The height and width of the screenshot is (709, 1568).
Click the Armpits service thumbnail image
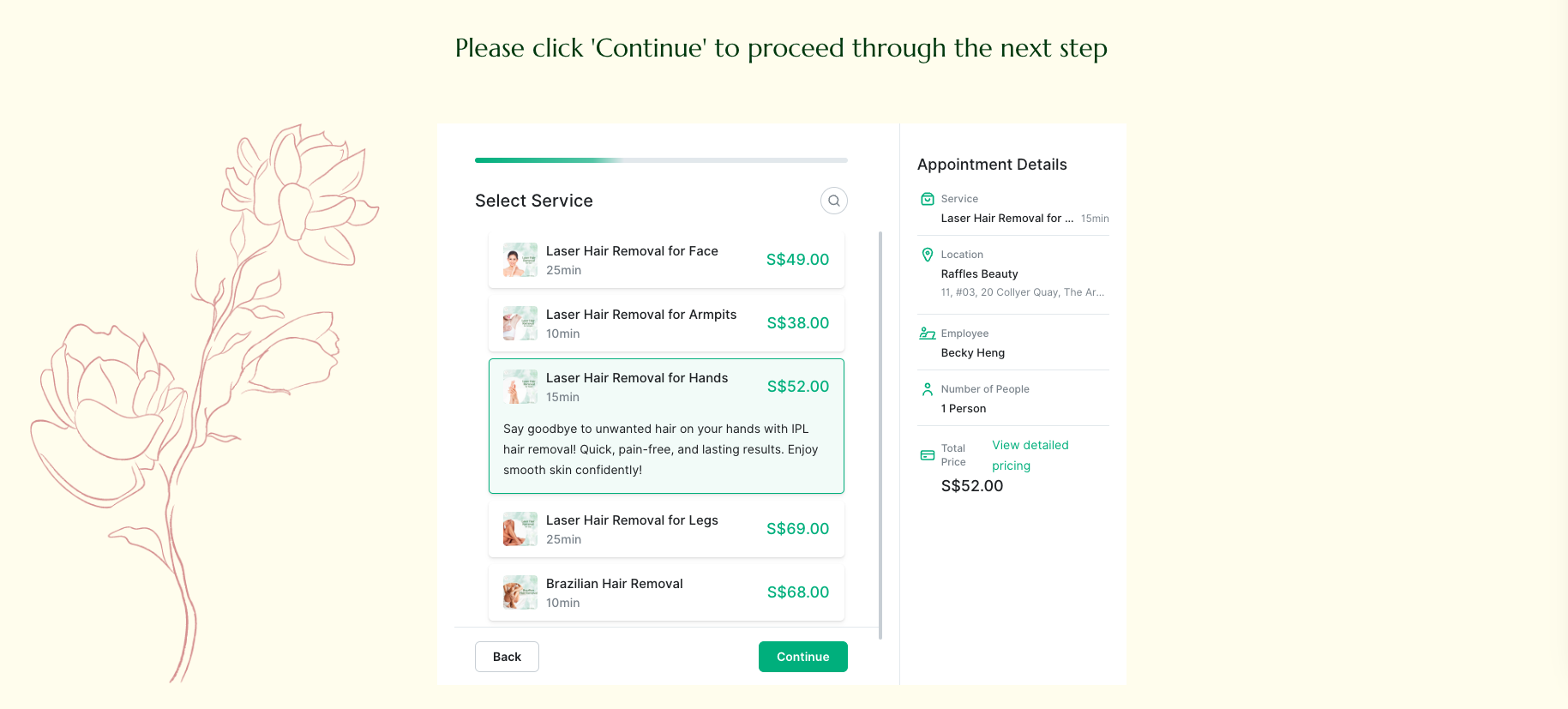click(x=520, y=323)
